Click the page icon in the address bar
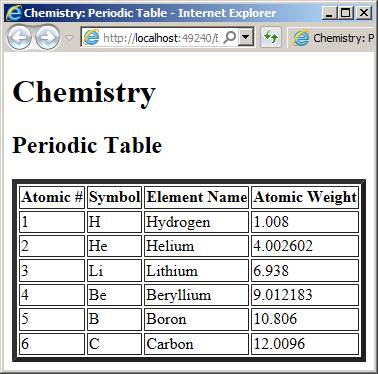The height and width of the screenshot is (374, 378). coord(91,38)
